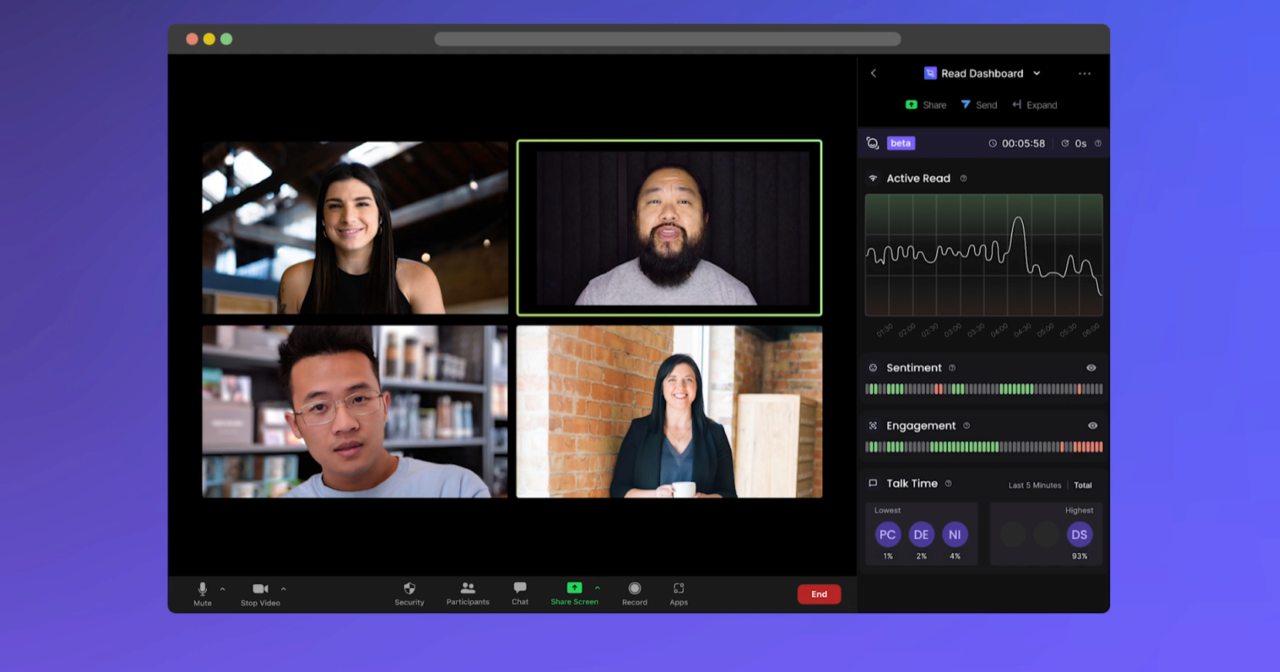Start Share Screen with the green icon
The width and height of the screenshot is (1280, 672).
tap(574, 588)
